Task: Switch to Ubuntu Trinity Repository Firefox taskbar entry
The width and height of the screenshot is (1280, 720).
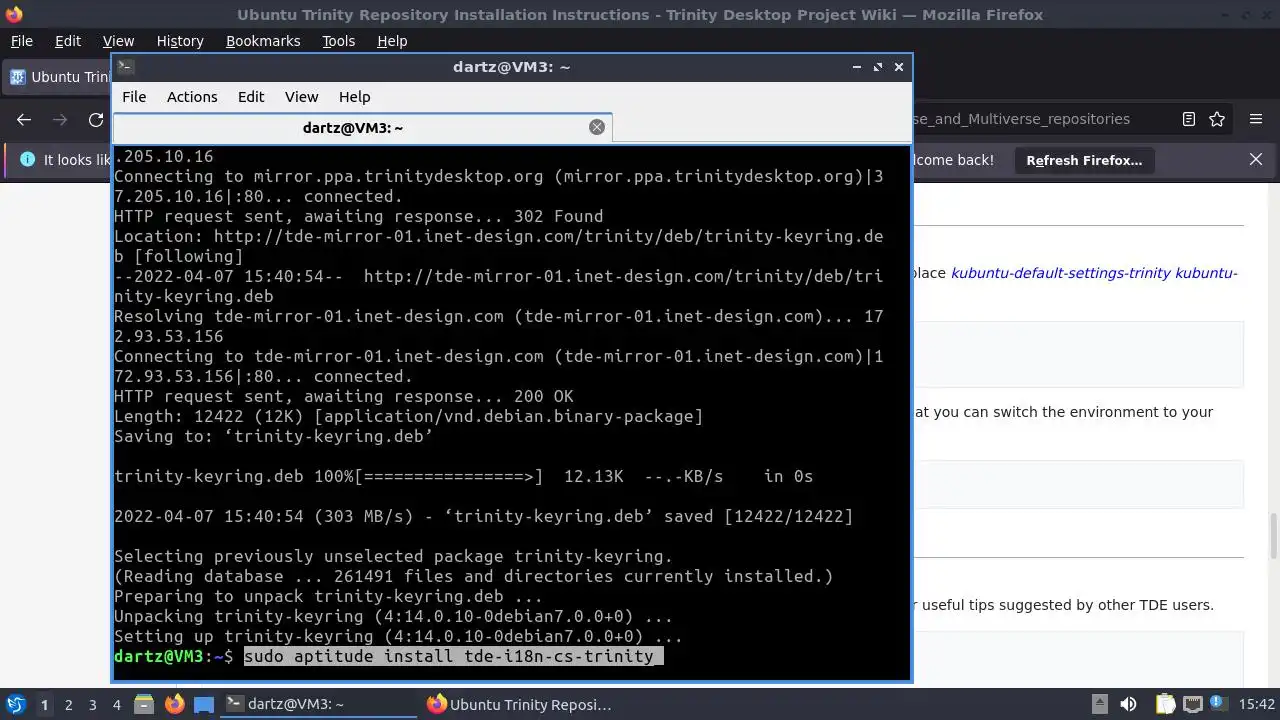Action: [x=520, y=704]
